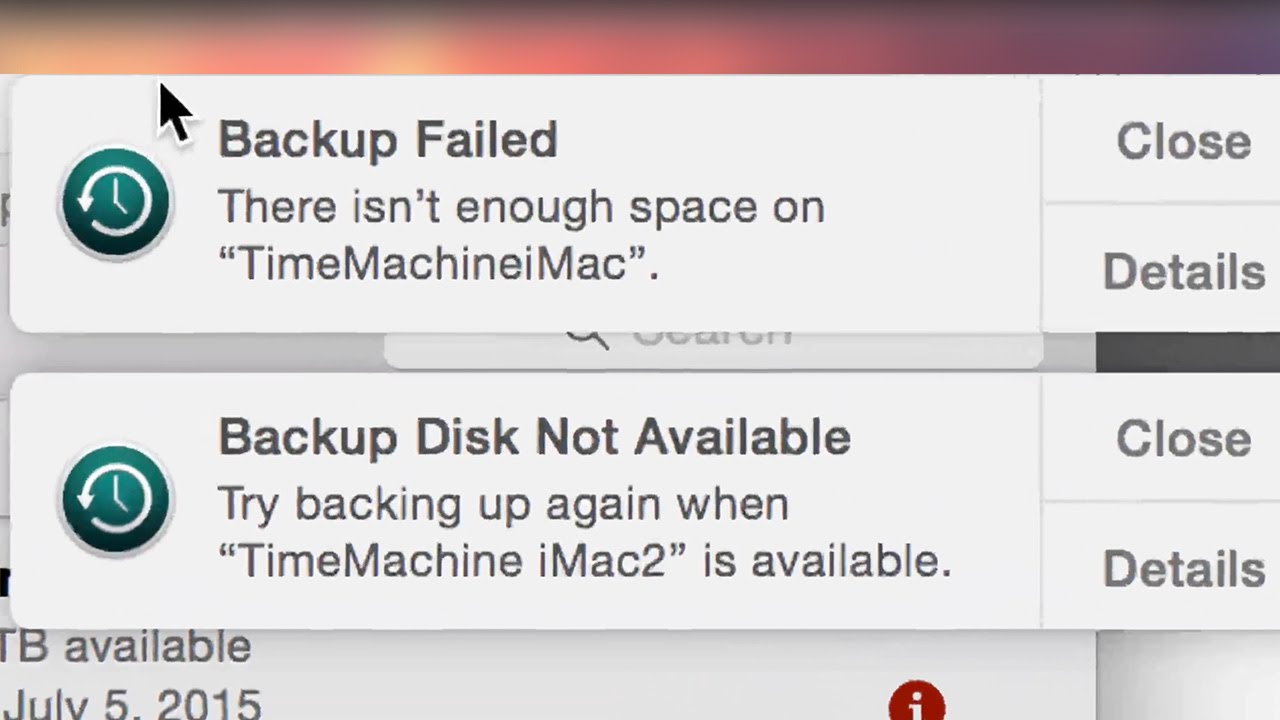Click the "Backup Disk Not Available" title
Screen dimensions: 1280x720
click(534, 437)
